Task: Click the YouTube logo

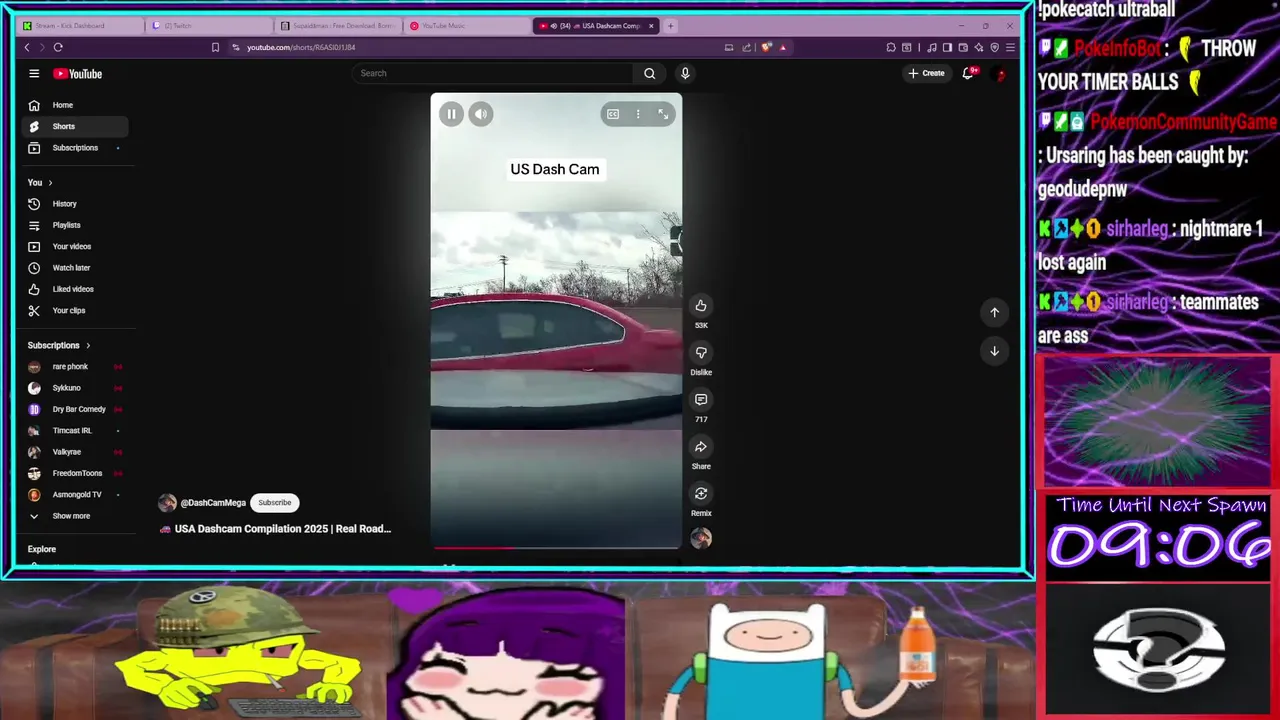Action: pos(77,73)
